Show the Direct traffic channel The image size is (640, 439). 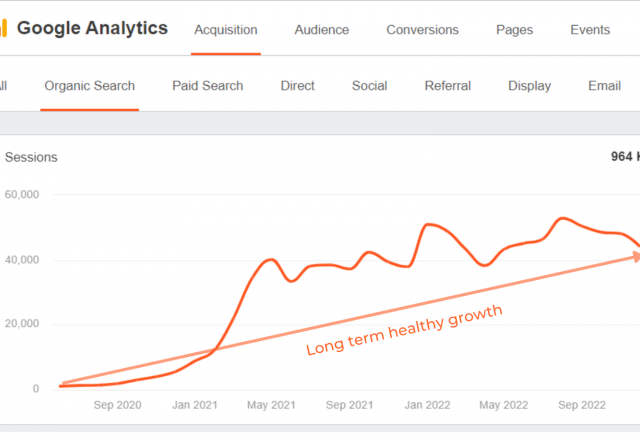click(x=297, y=86)
